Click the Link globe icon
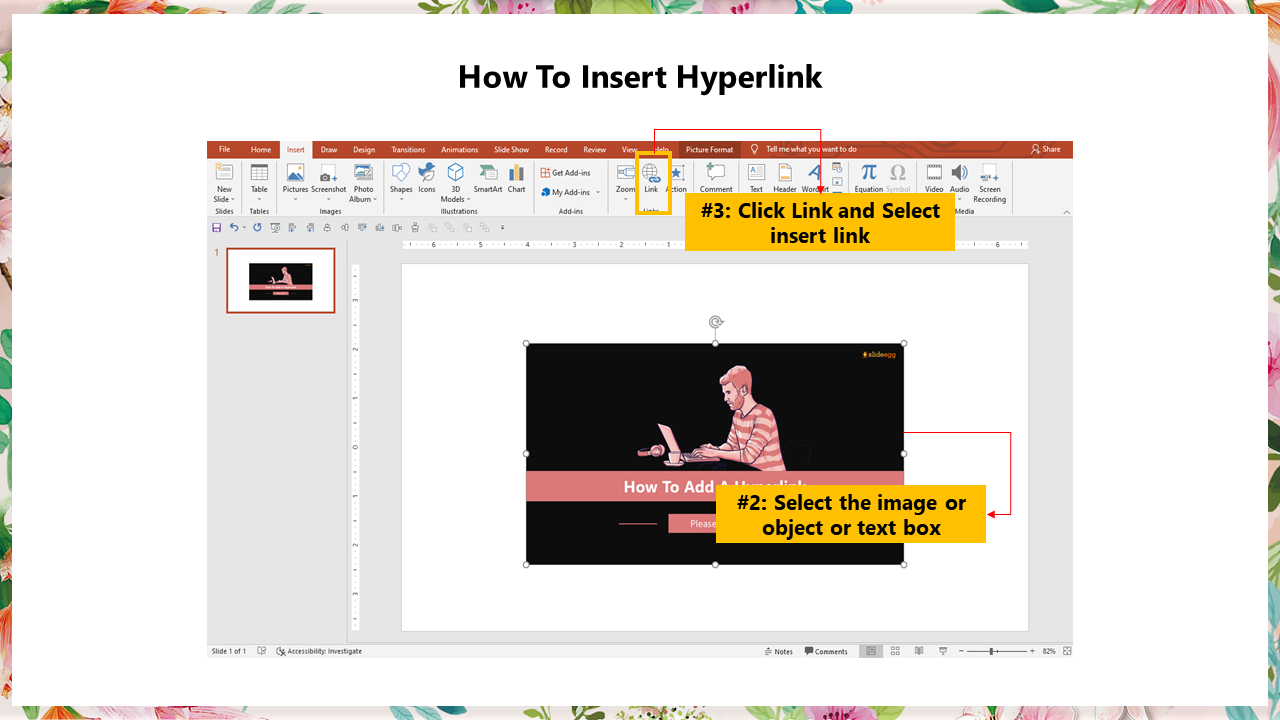This screenshot has height=720, width=1280. [651, 172]
